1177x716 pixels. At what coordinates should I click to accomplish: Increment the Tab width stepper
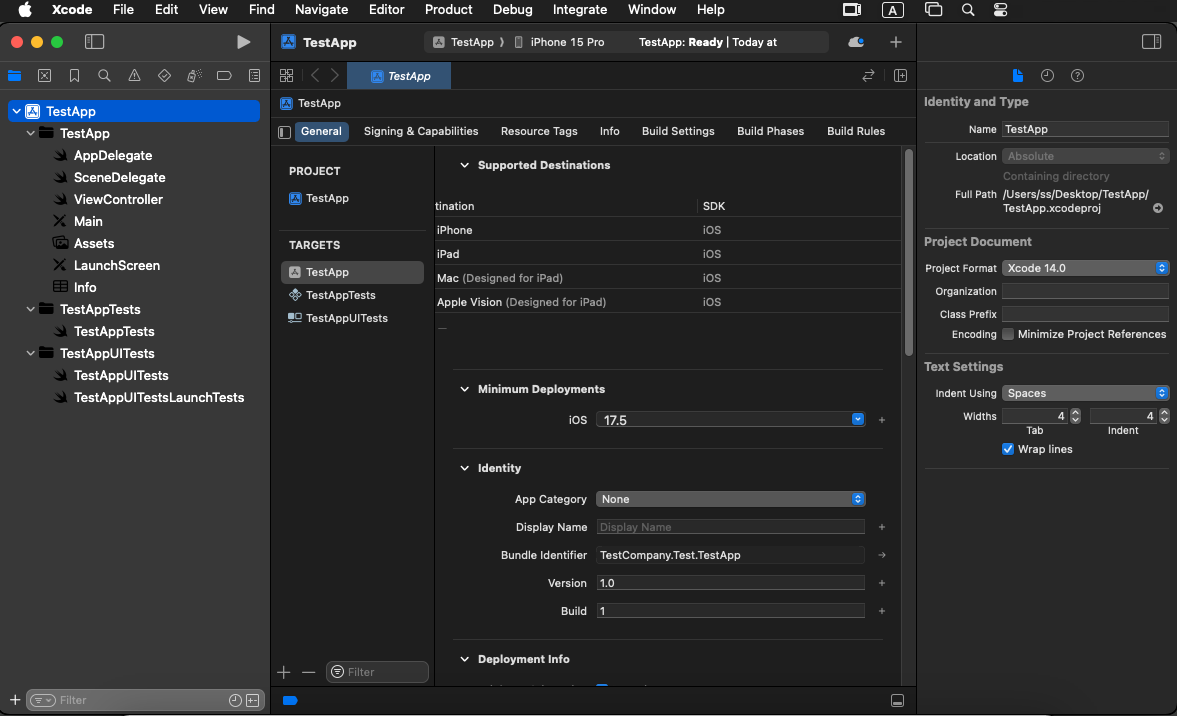coord(1075,412)
